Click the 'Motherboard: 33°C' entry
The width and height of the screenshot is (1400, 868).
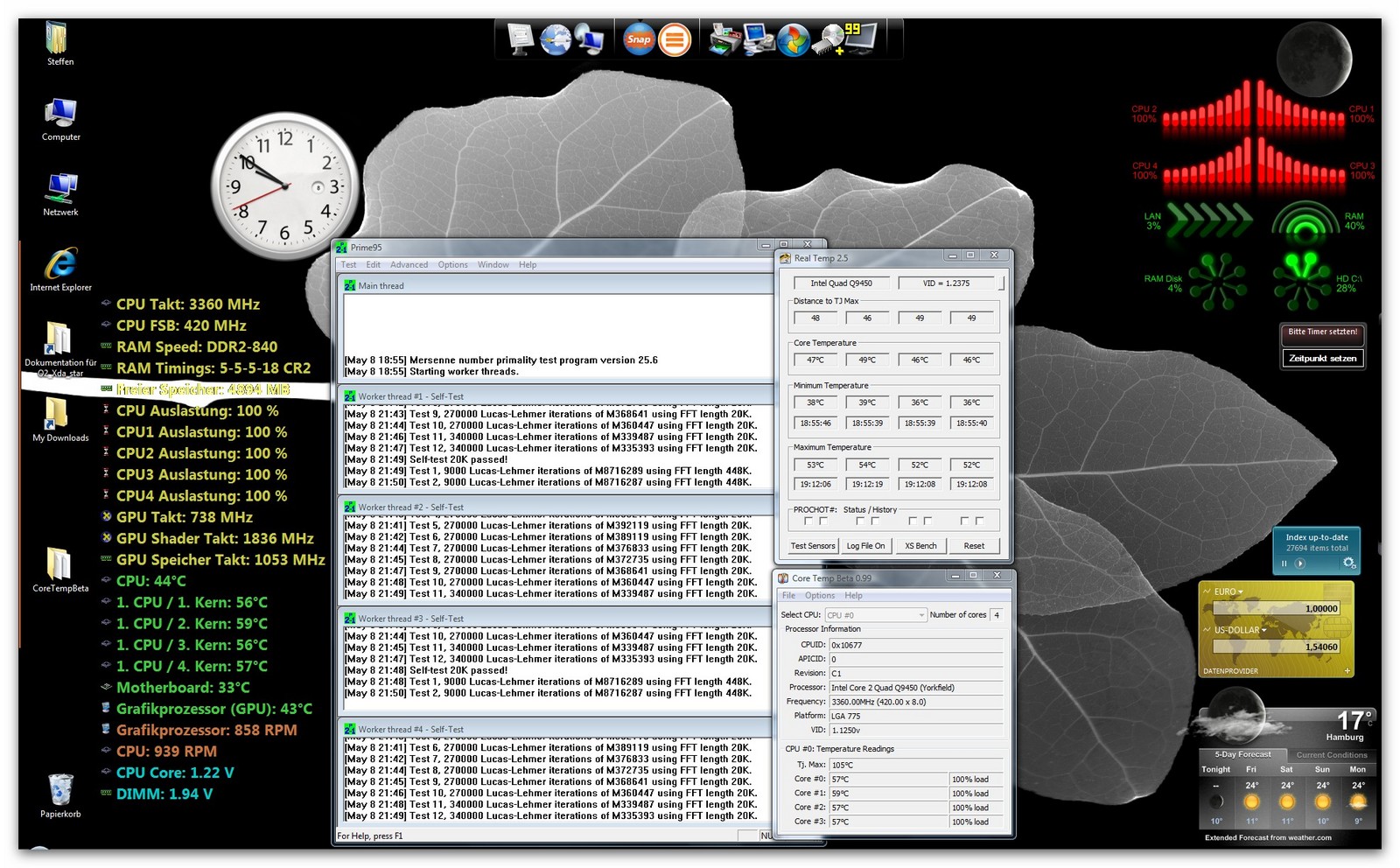(183, 688)
